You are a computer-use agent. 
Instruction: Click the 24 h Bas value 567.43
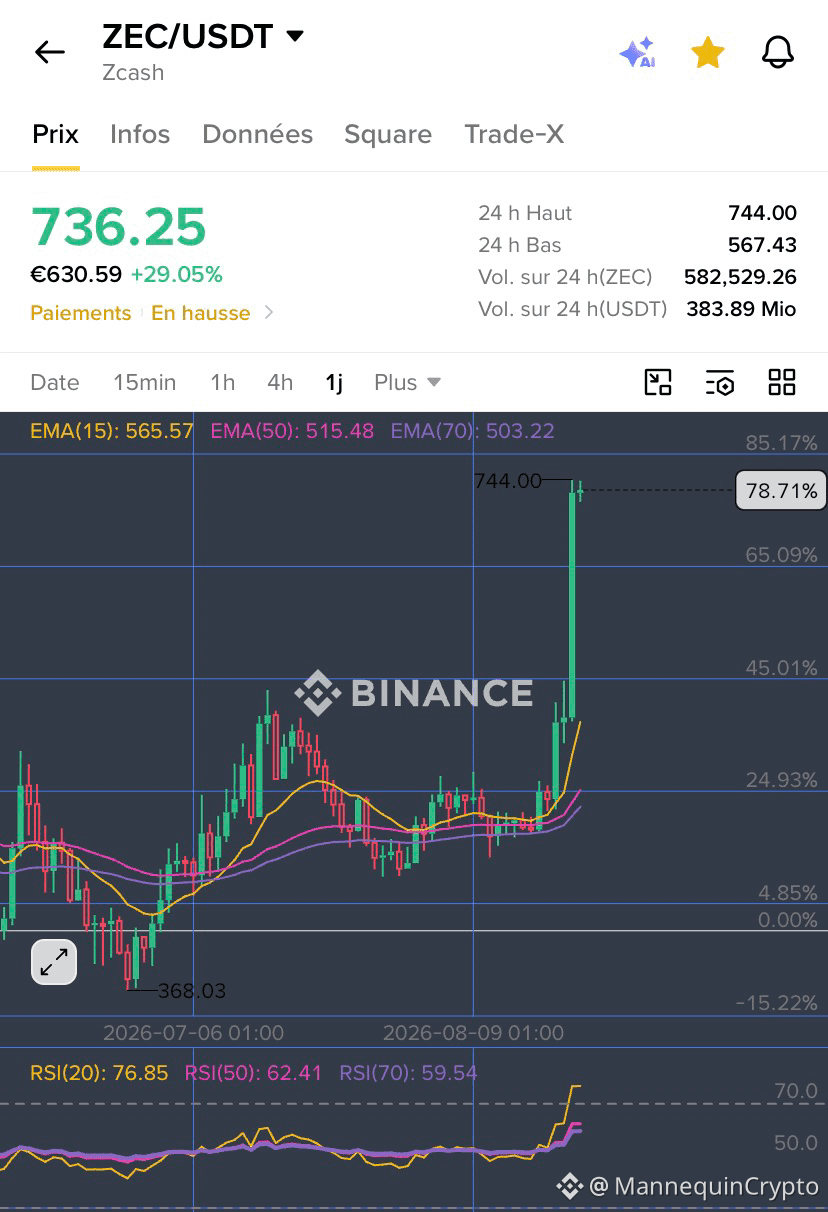click(x=763, y=245)
